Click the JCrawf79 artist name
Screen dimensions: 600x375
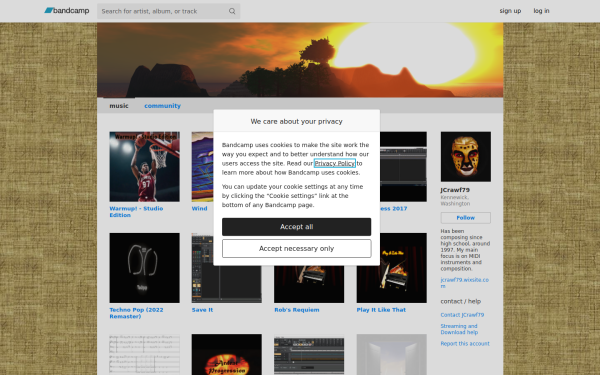click(x=455, y=190)
